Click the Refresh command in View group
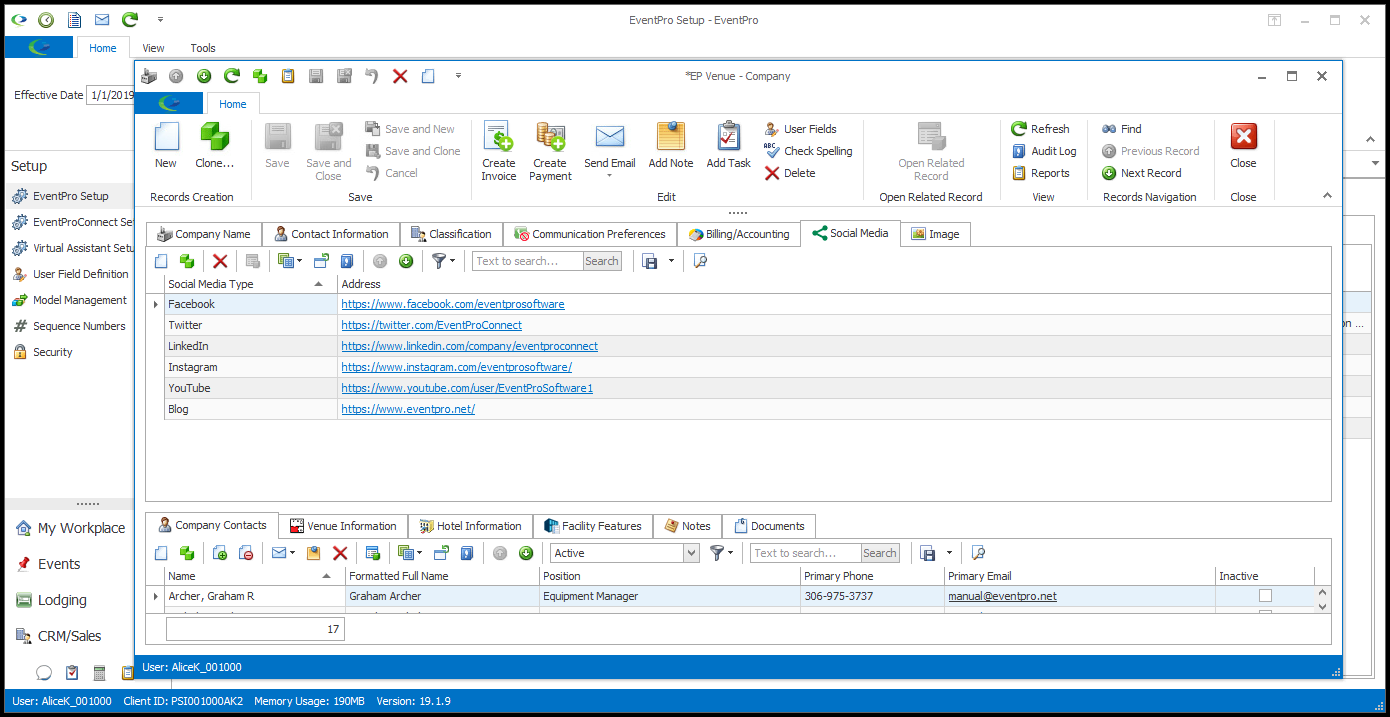Viewport: 1390px width, 717px height. (x=1040, y=129)
